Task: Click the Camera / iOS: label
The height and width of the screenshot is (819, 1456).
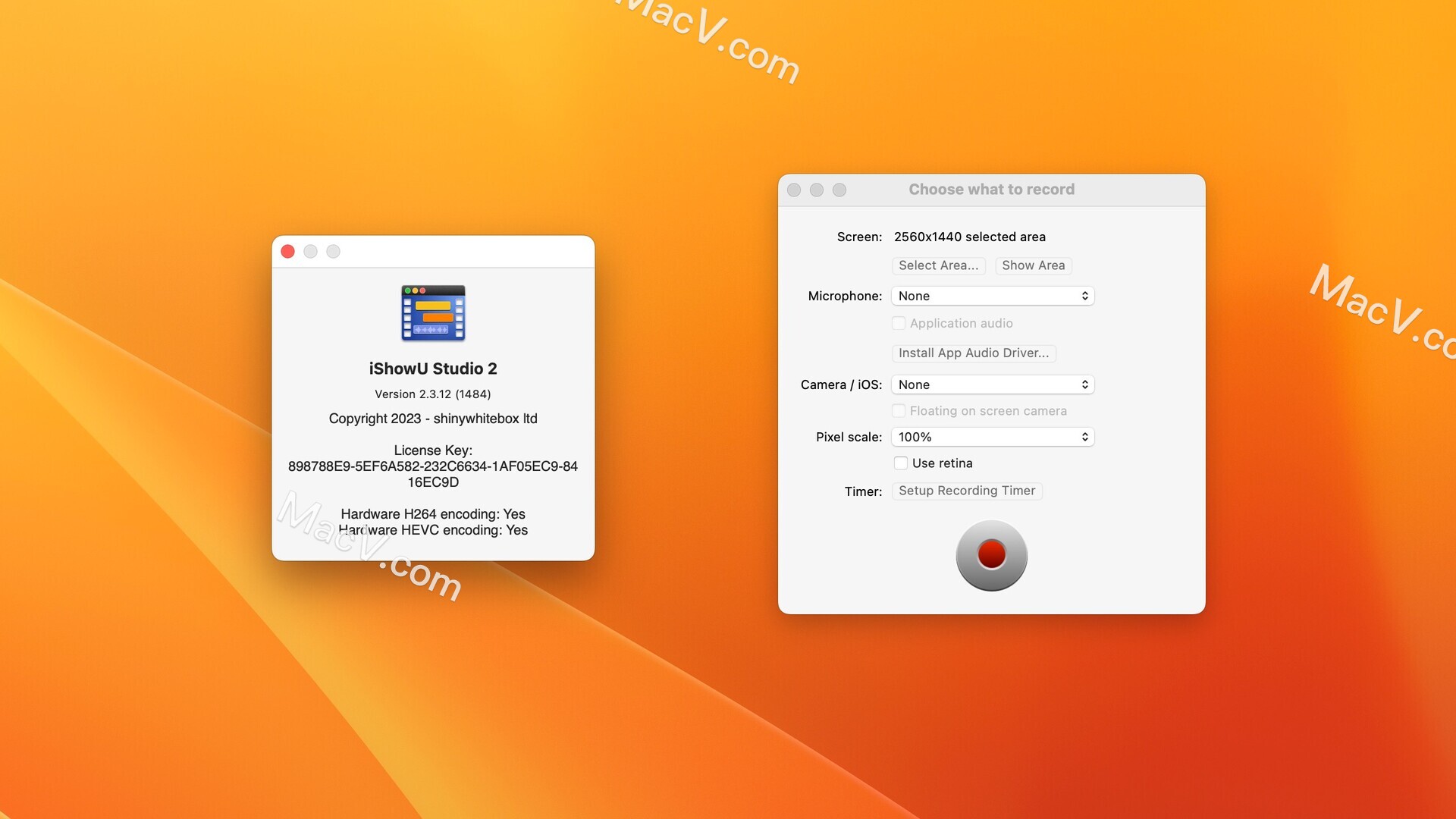Action: click(841, 384)
